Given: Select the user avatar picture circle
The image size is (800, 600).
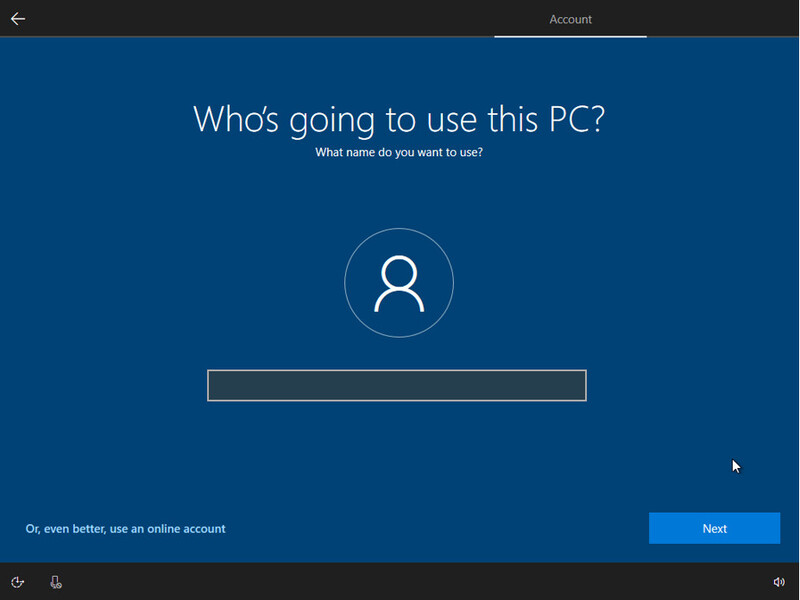Looking at the screenshot, I should (399, 283).
